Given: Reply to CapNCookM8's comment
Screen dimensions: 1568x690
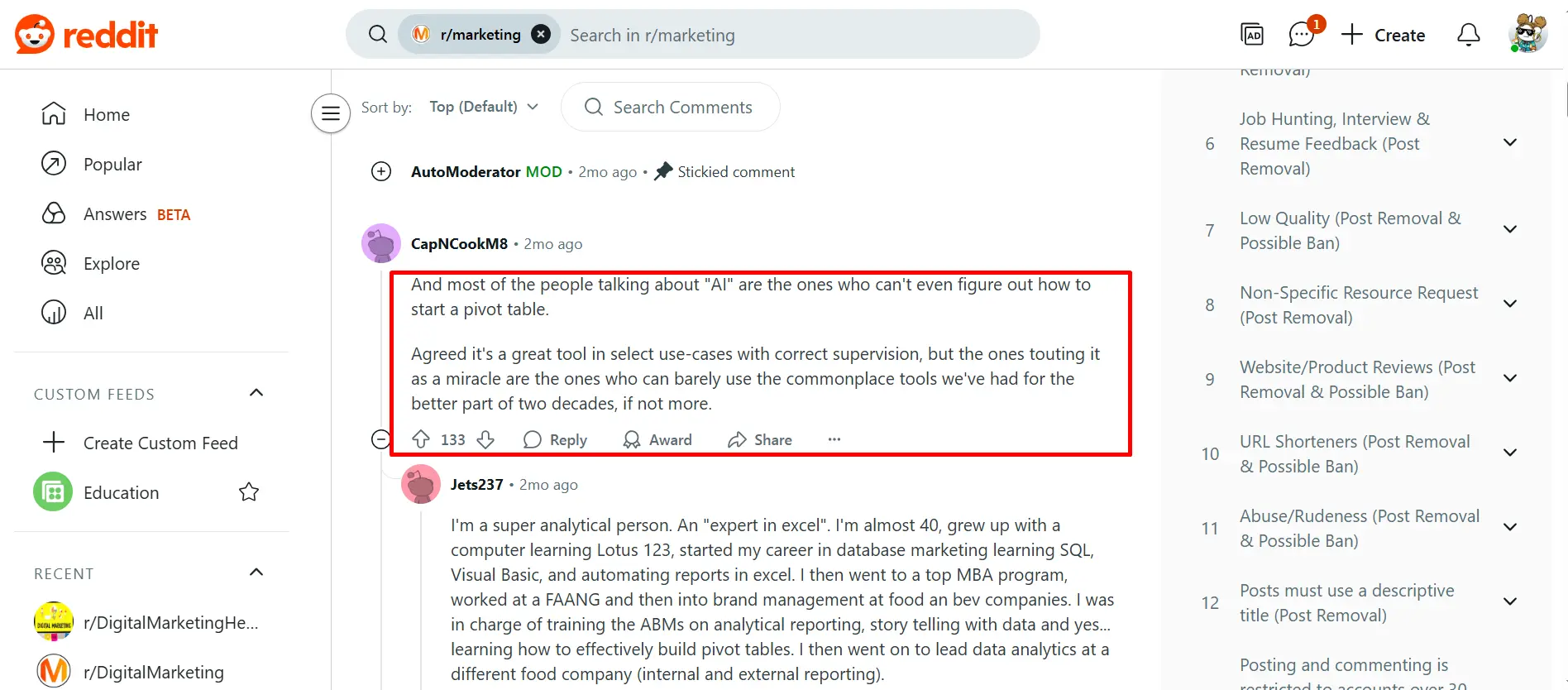Looking at the screenshot, I should pos(555,439).
